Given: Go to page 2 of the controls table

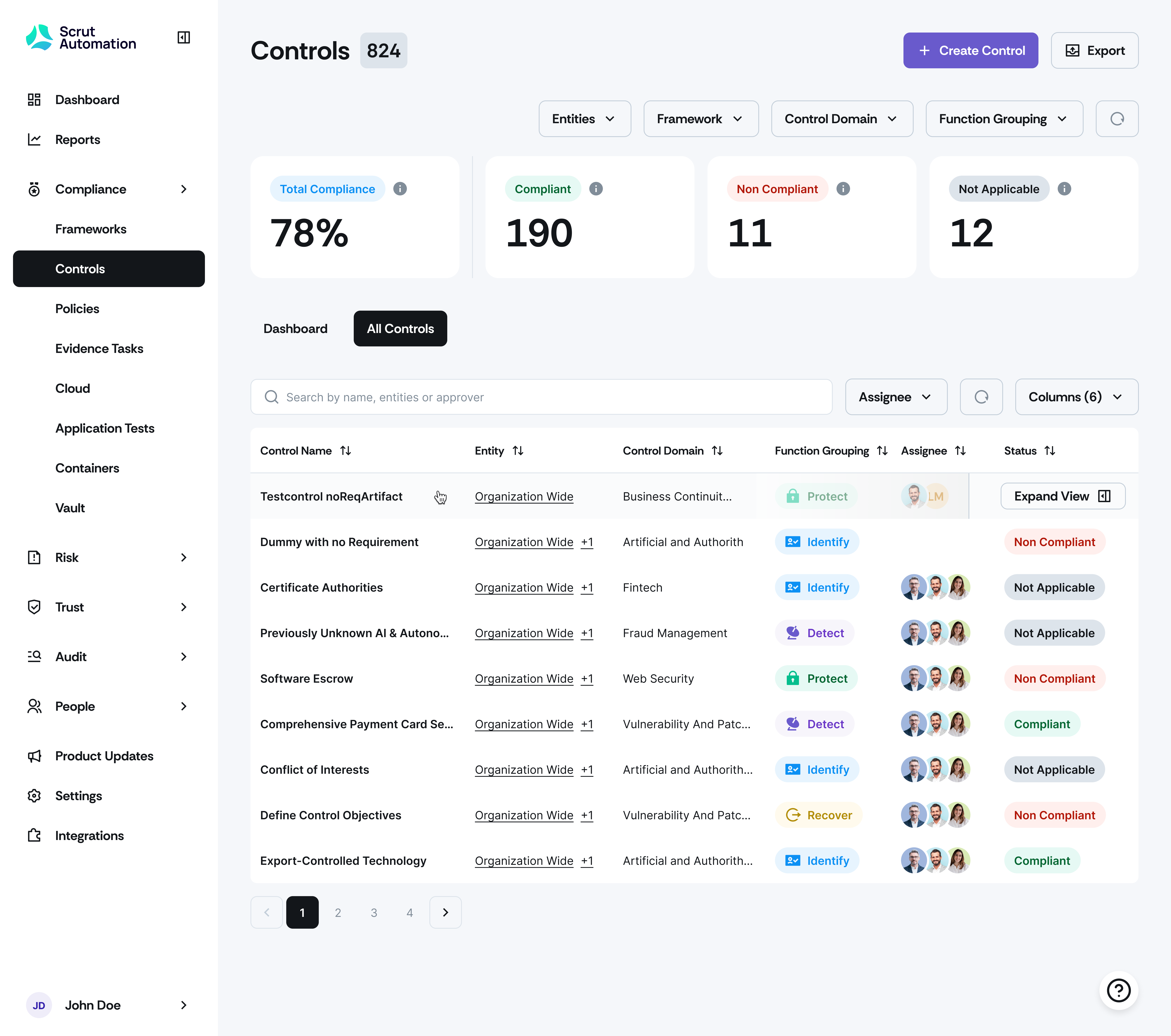Looking at the screenshot, I should pyautogui.click(x=338, y=912).
